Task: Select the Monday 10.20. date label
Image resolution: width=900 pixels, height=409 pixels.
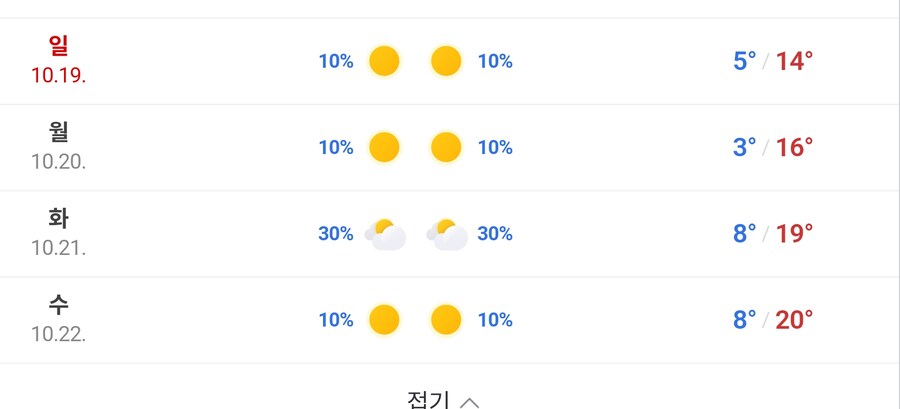Action: tap(58, 161)
